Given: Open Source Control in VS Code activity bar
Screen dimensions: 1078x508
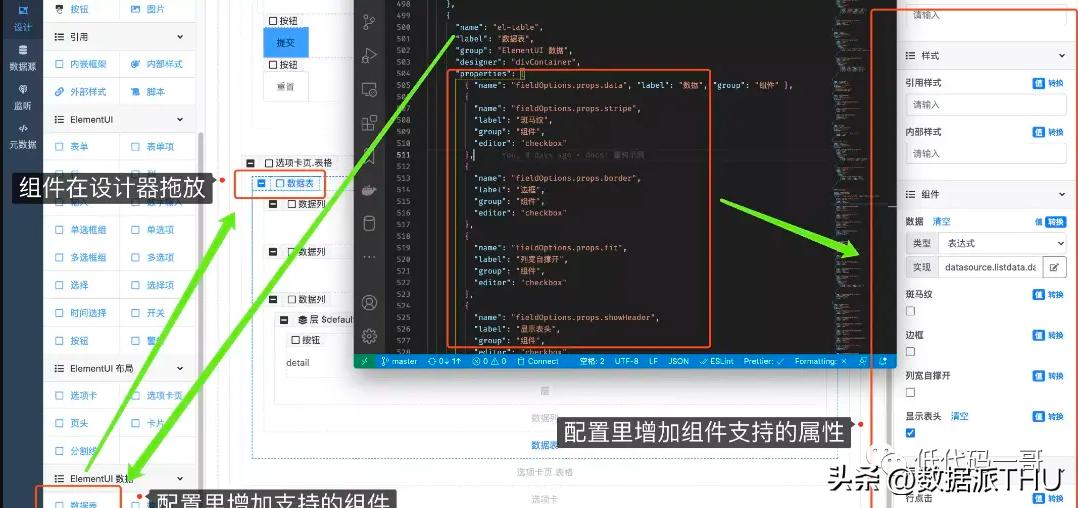Looking at the screenshot, I should point(369,21).
